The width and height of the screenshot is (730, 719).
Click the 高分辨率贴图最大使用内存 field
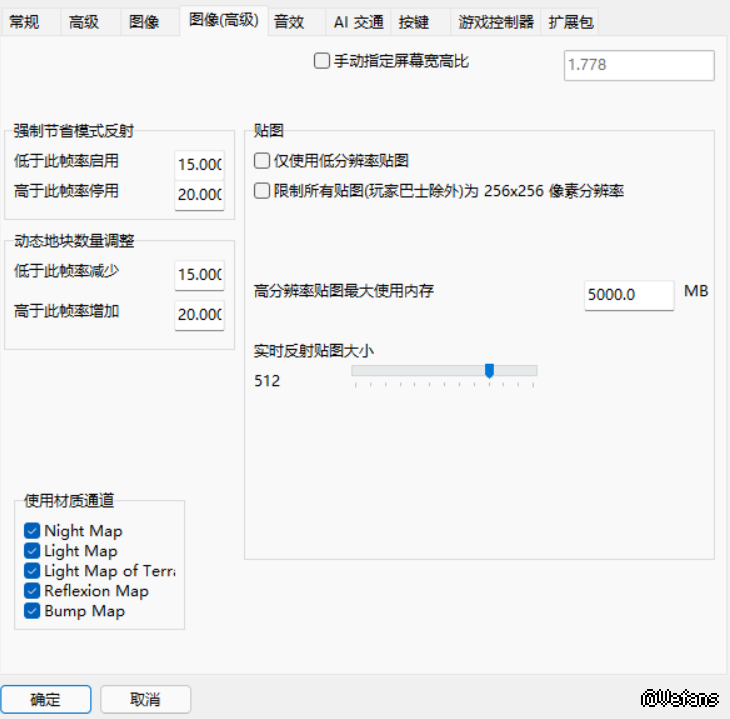coord(628,295)
